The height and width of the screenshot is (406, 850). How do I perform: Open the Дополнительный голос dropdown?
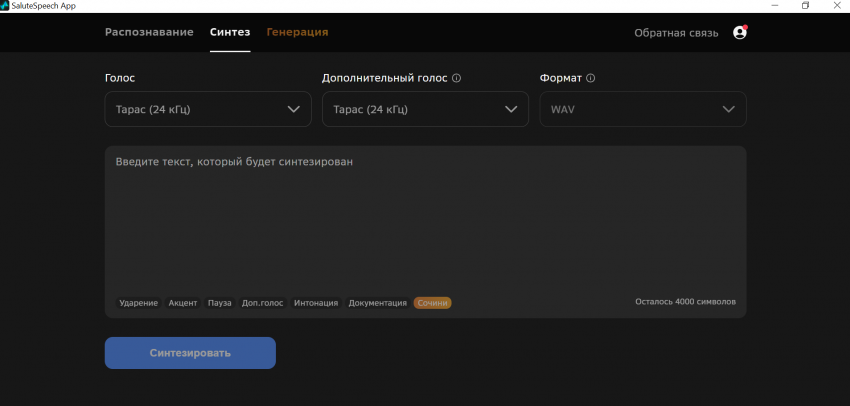425,109
